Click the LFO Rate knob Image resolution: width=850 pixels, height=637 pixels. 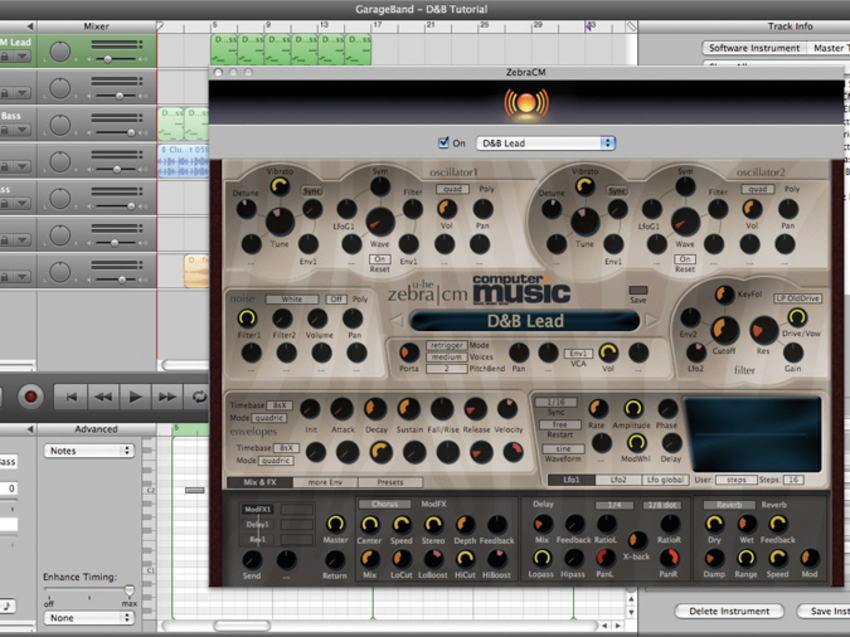pyautogui.click(x=598, y=409)
